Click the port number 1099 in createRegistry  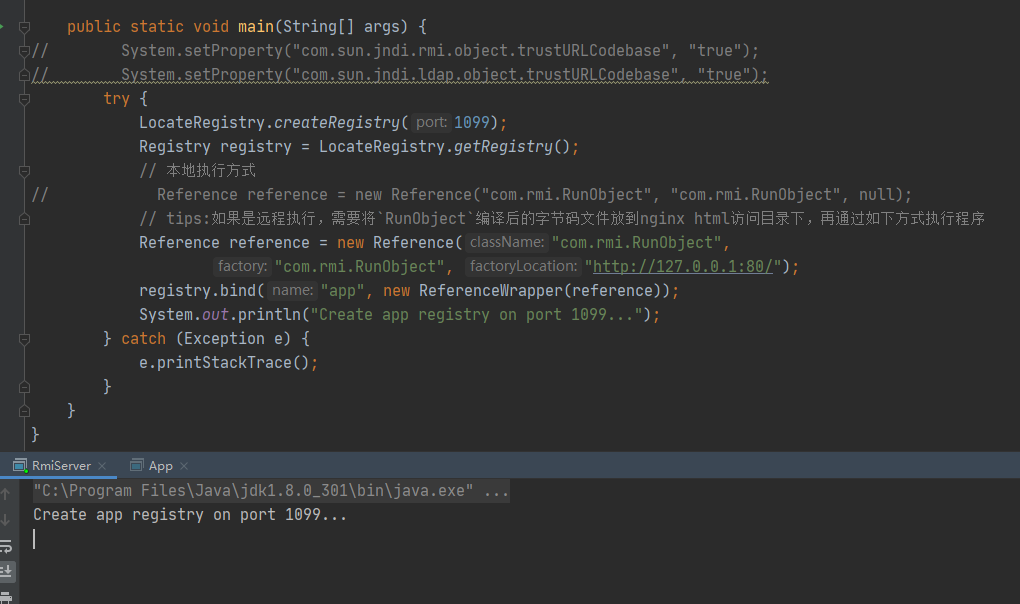(472, 122)
